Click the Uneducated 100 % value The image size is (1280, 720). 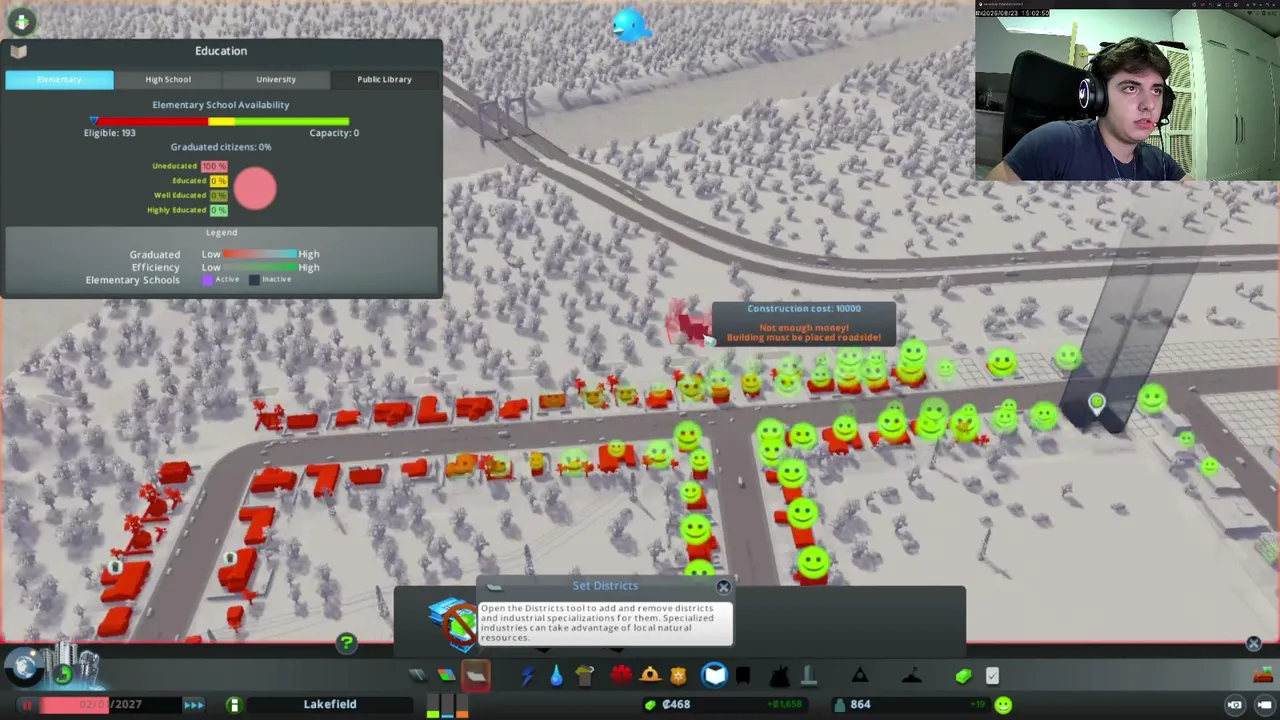coord(214,166)
